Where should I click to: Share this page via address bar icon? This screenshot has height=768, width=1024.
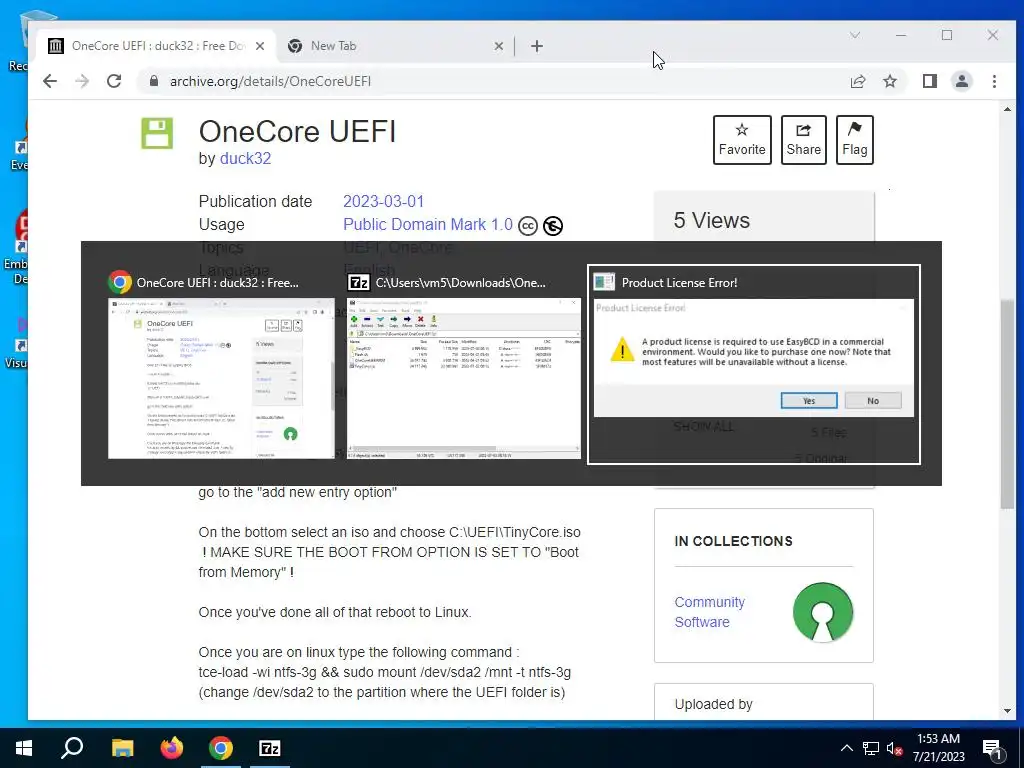click(857, 81)
